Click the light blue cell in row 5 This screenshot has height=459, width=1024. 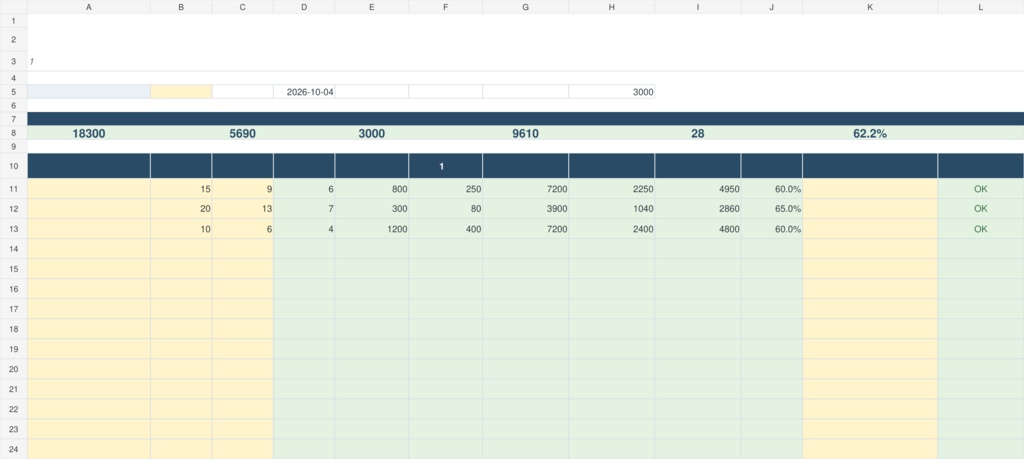coord(89,91)
